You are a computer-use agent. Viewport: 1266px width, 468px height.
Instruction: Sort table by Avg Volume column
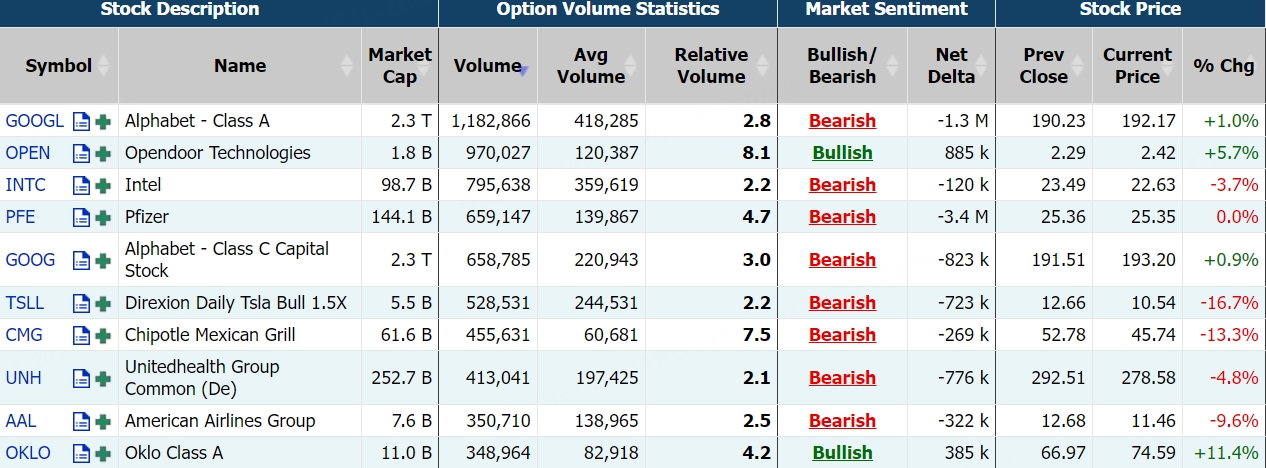point(591,66)
